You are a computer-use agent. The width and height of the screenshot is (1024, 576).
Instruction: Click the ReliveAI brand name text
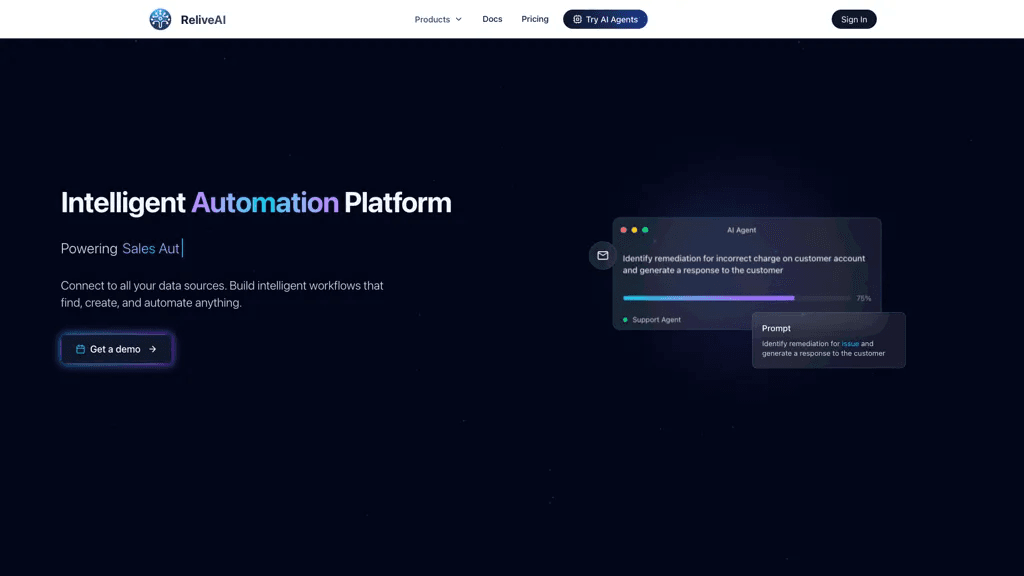(x=203, y=20)
